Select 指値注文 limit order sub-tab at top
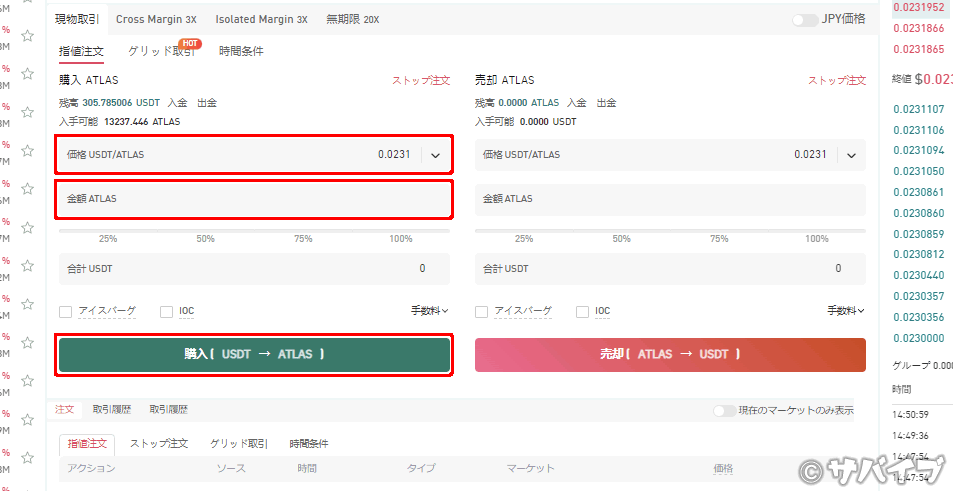The width and height of the screenshot is (953, 491). 81,52
